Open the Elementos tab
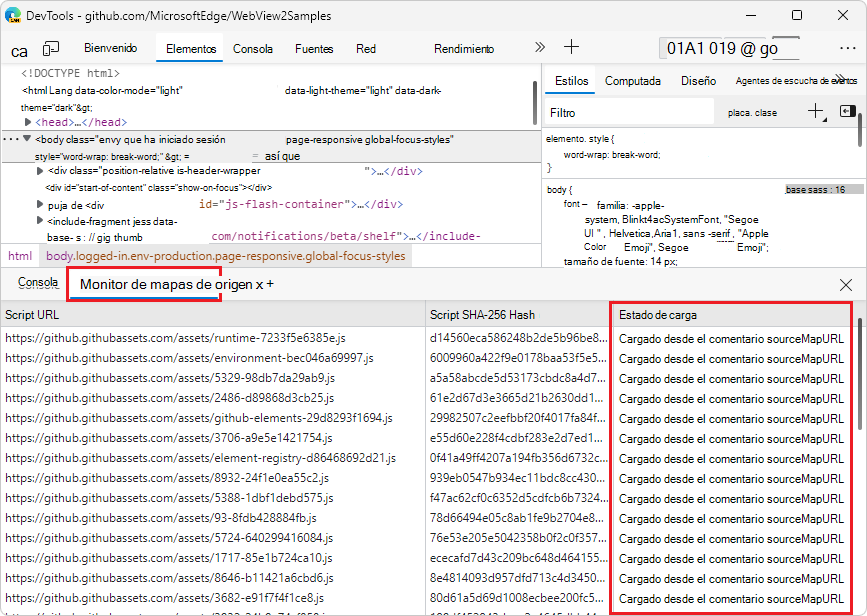867x616 pixels. tap(191, 49)
